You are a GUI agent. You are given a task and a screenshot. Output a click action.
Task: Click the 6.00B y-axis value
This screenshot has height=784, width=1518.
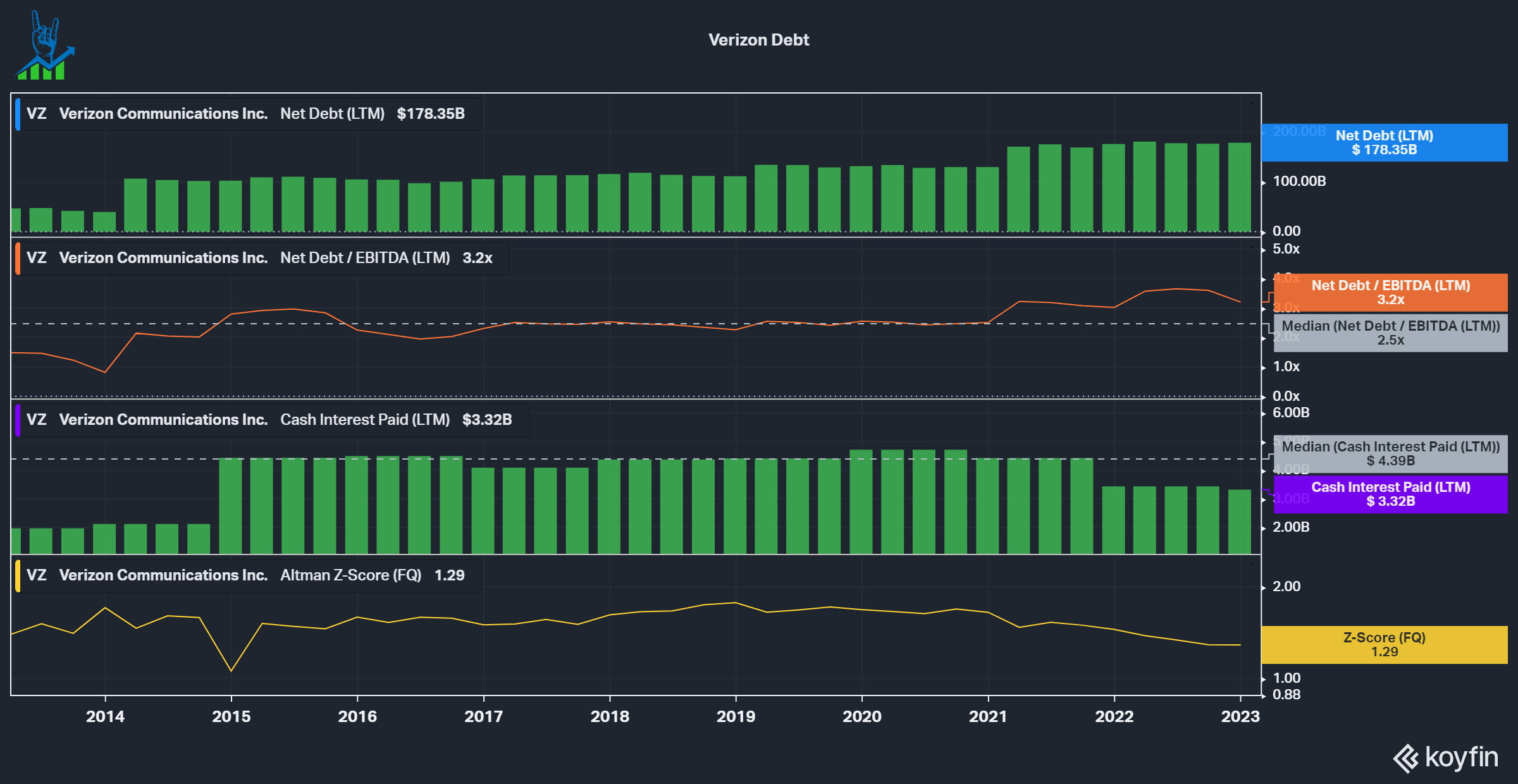click(1291, 413)
